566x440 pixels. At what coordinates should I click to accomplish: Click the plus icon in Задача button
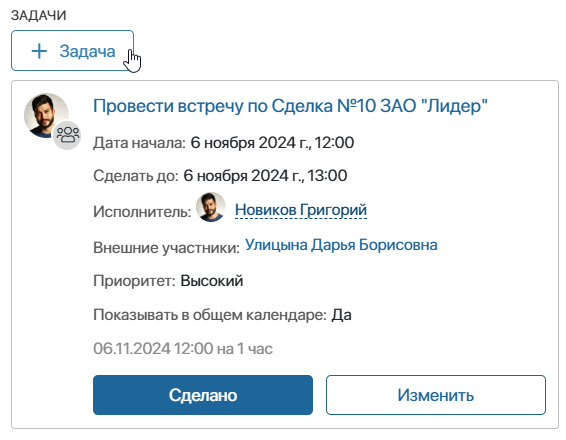point(39,51)
